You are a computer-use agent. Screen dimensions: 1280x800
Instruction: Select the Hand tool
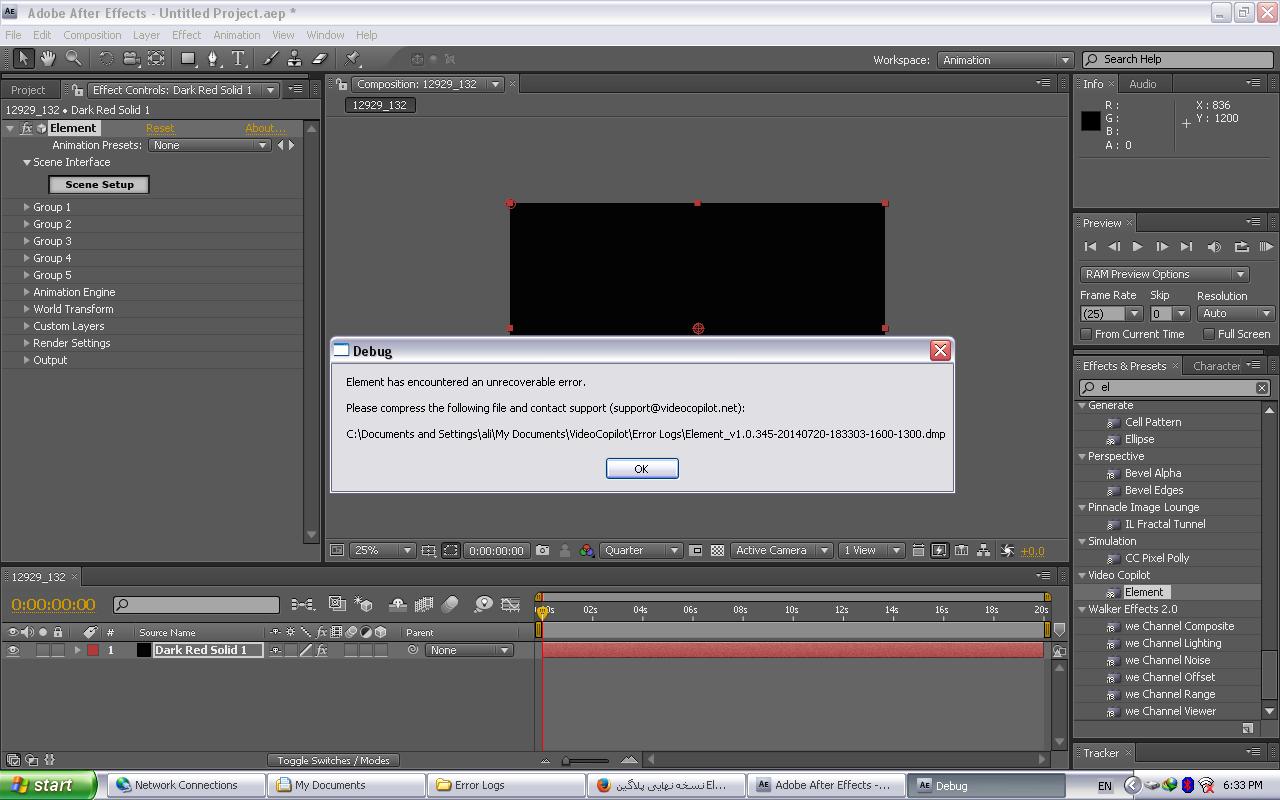pos(48,59)
